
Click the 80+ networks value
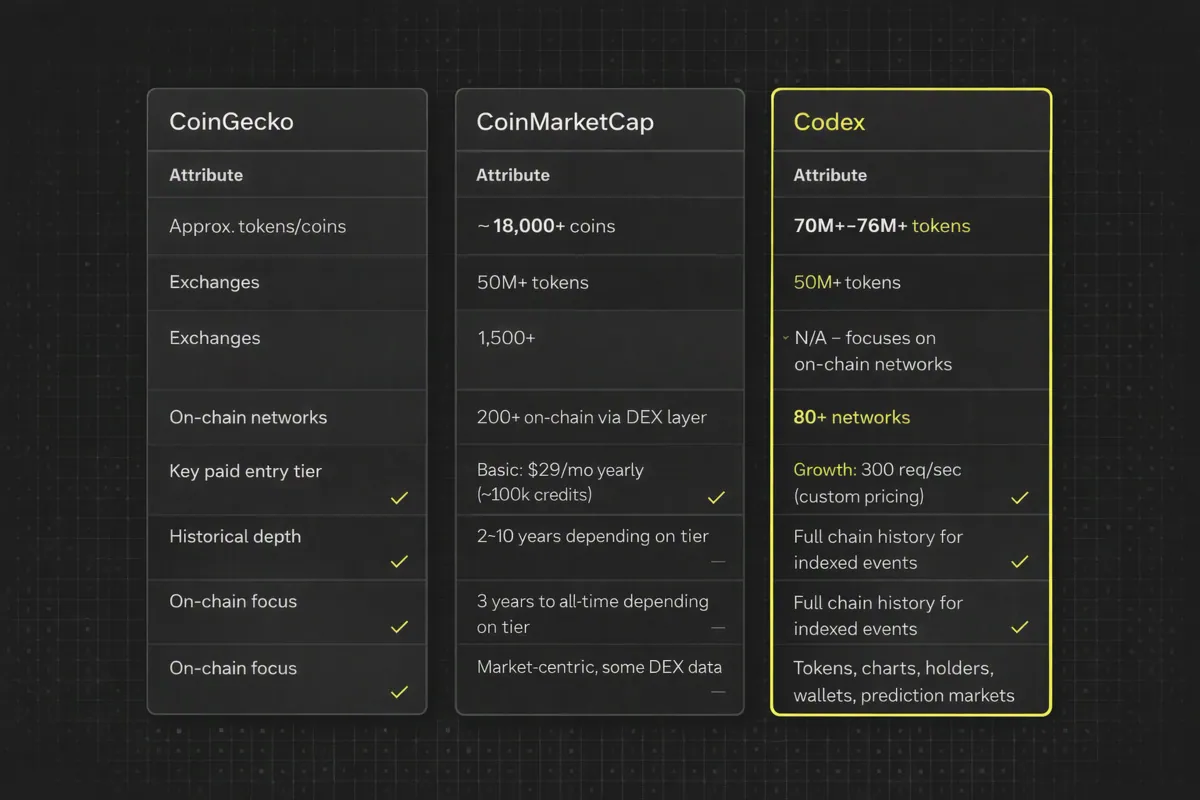click(x=852, y=417)
